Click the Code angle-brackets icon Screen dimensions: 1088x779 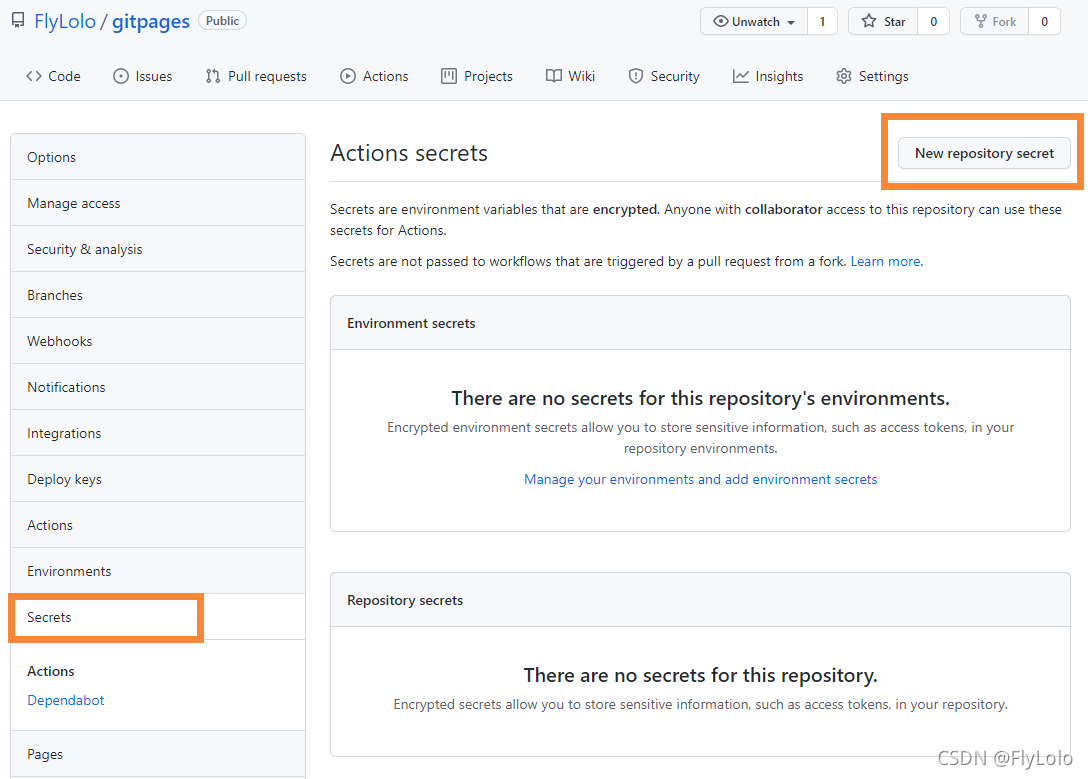[x=34, y=76]
